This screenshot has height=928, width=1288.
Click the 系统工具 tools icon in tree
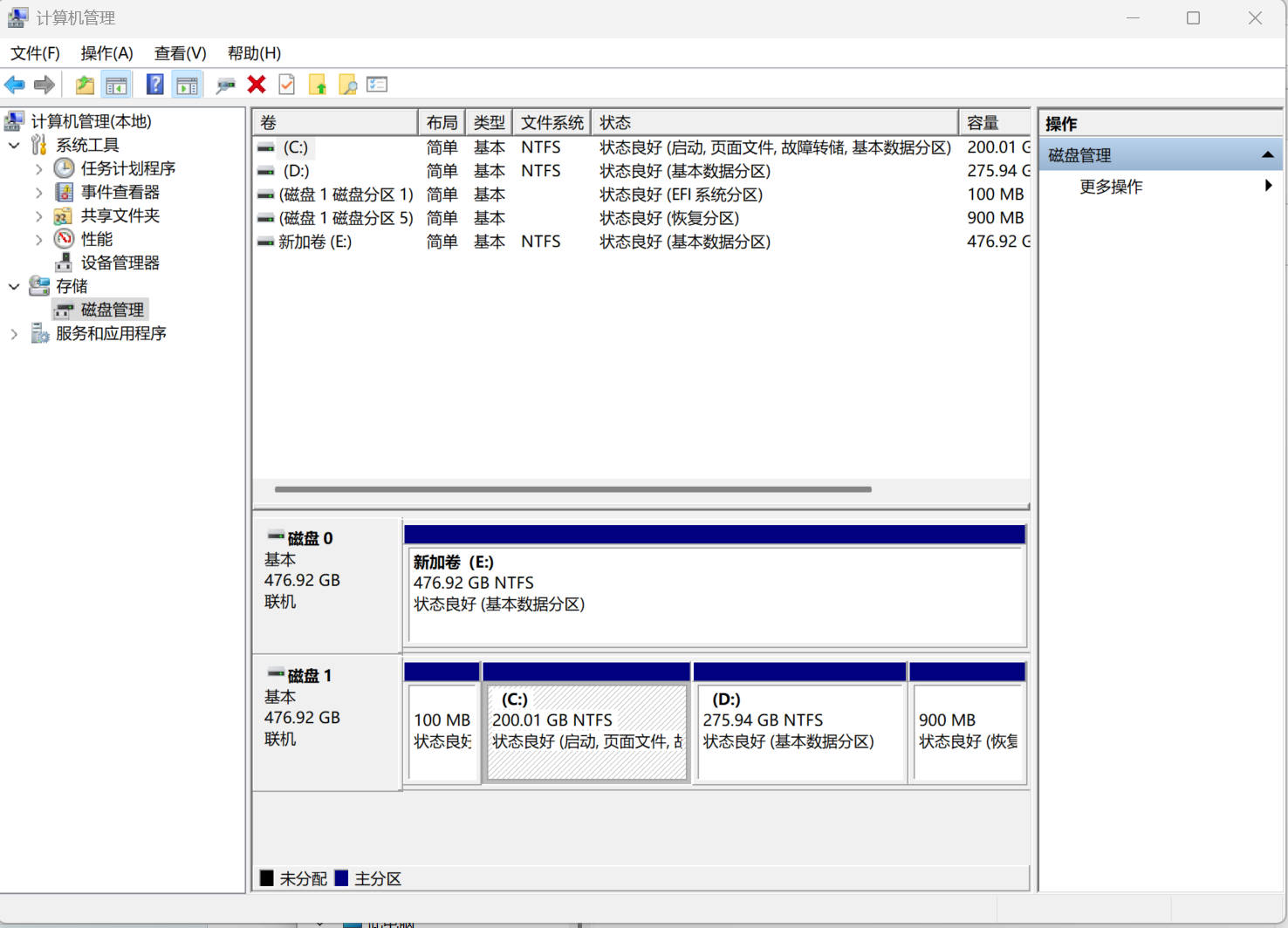[x=39, y=145]
